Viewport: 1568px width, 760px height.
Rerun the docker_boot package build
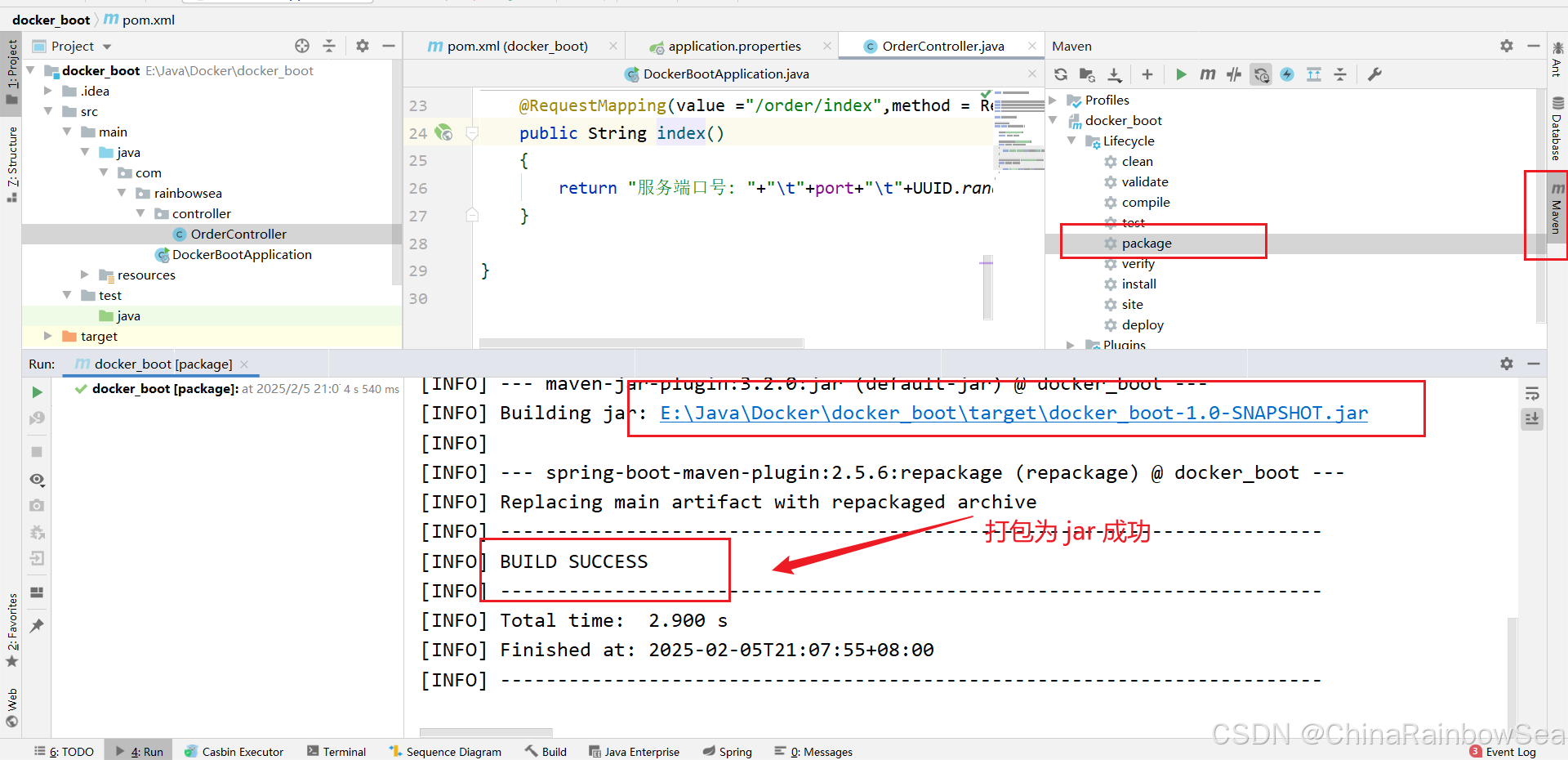click(x=37, y=392)
